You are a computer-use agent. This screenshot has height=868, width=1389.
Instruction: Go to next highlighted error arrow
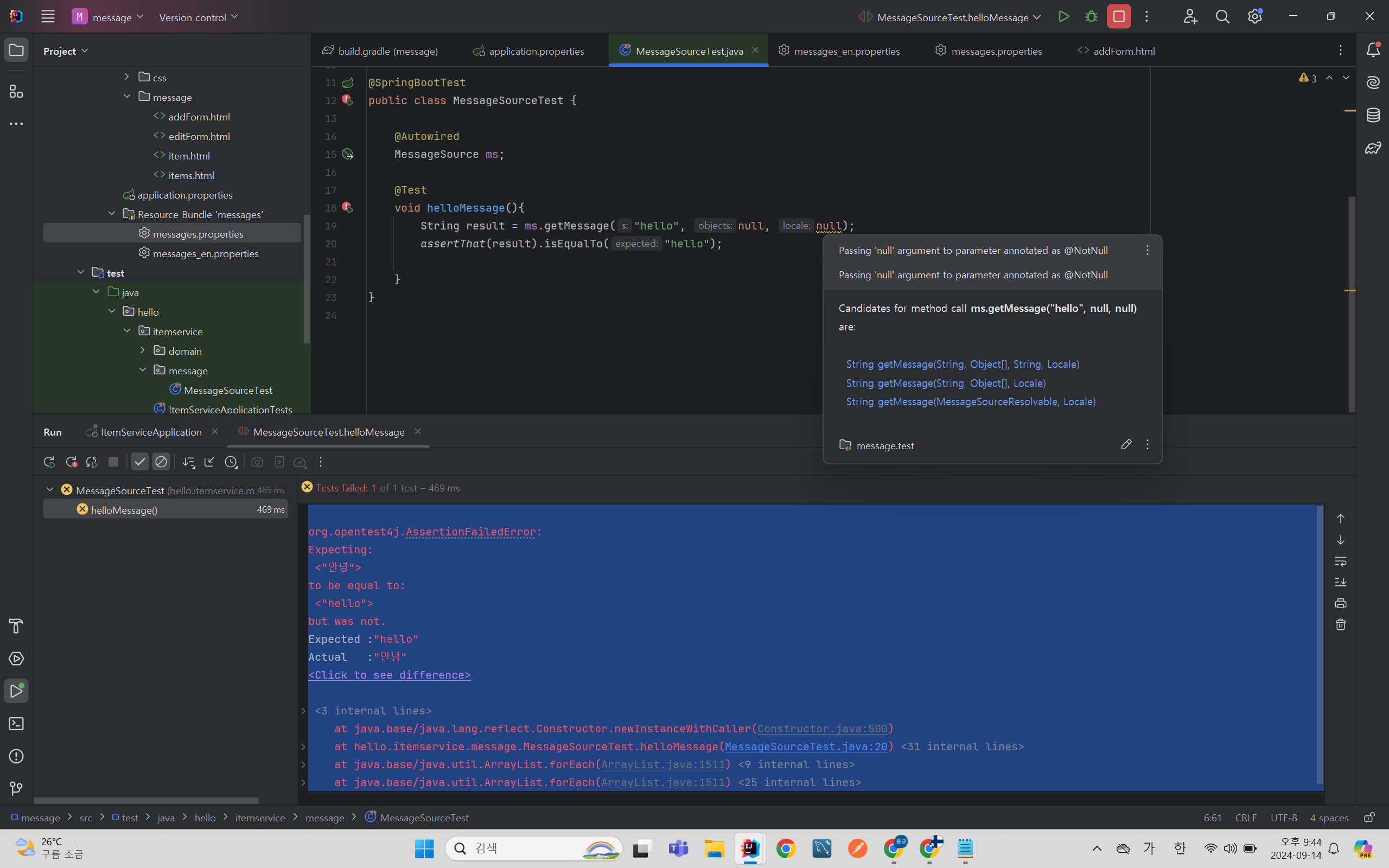pos(1346,78)
